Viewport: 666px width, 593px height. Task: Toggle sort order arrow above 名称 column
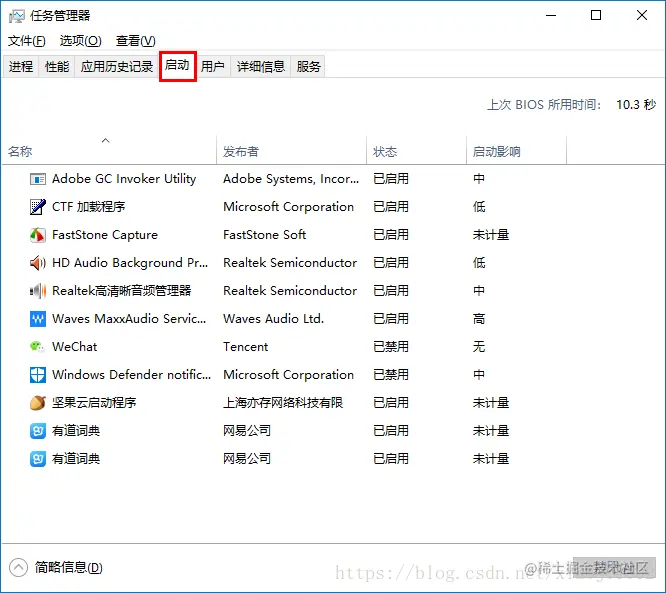[106, 140]
